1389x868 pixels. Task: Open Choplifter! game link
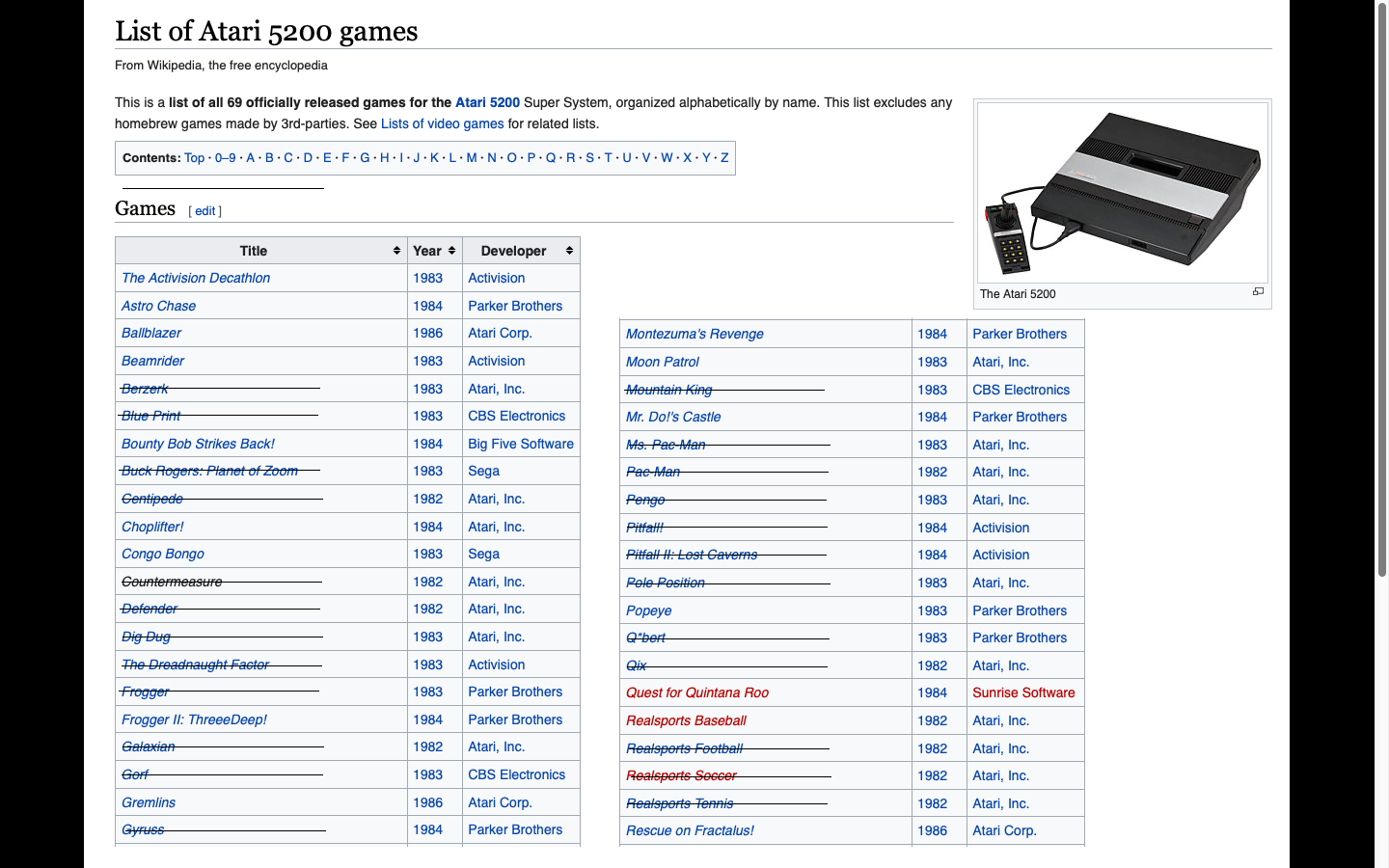click(x=152, y=527)
